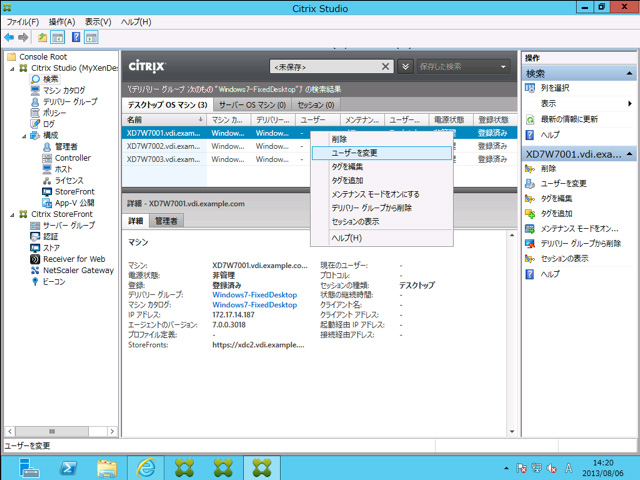The width and height of the screenshot is (640, 480).
Task: Select ホスト node in tree
Action: [x=63, y=169]
